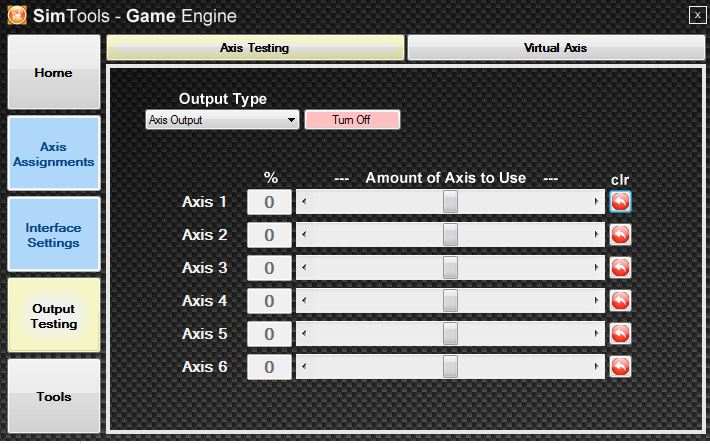Toggle output with the Turn Off button
The image size is (710, 444).
(x=352, y=120)
